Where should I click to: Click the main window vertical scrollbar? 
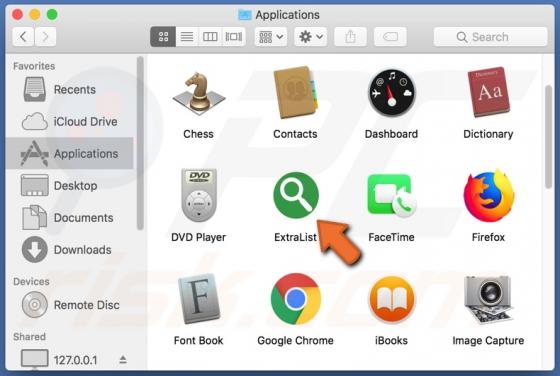(549, 136)
